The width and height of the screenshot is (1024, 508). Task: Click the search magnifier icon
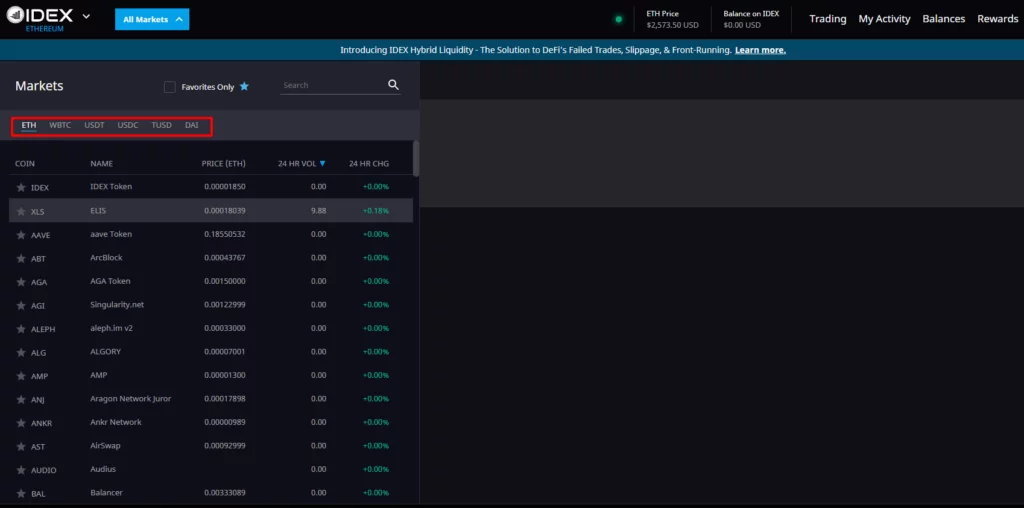point(393,86)
